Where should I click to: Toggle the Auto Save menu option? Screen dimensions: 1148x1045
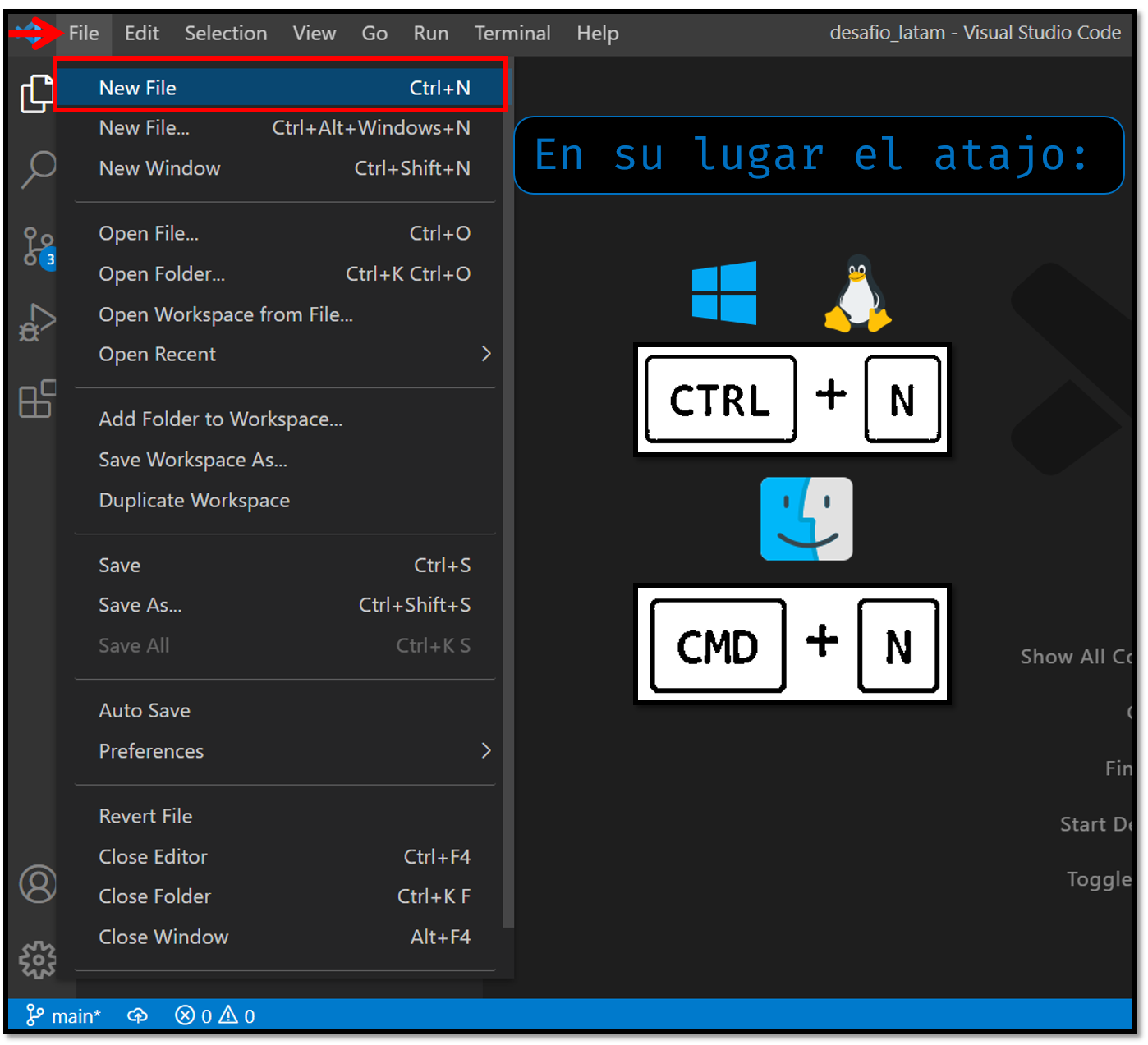(x=285, y=711)
